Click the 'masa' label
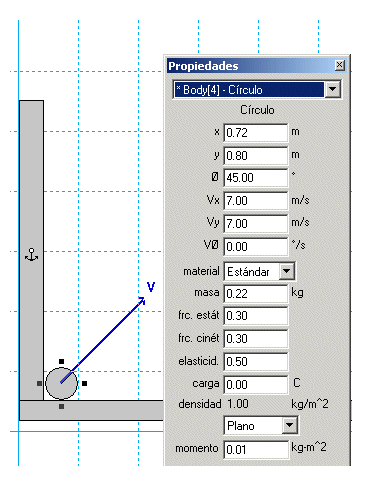The image size is (382, 486). click(x=207, y=293)
